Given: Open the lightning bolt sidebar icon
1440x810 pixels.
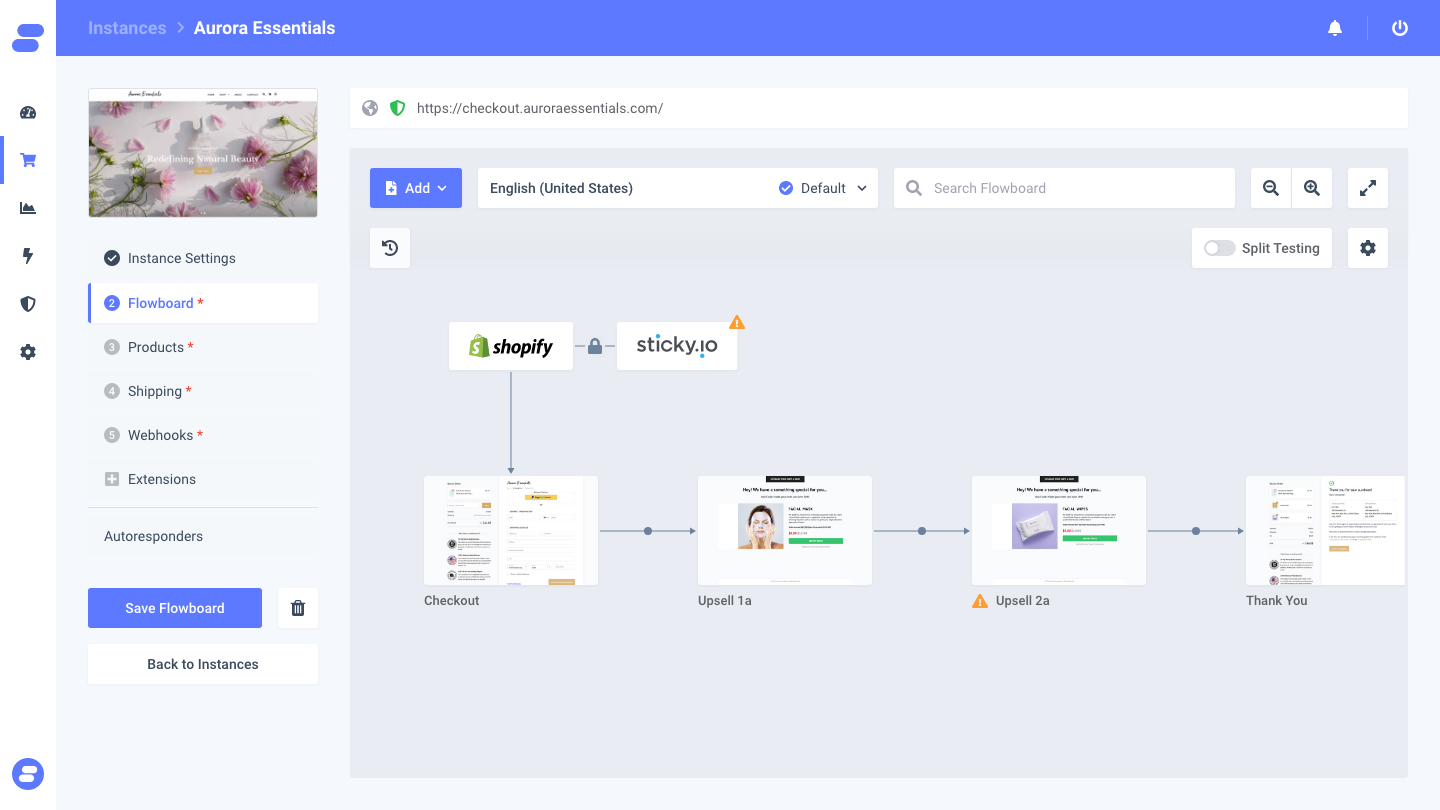Looking at the screenshot, I should (x=28, y=256).
